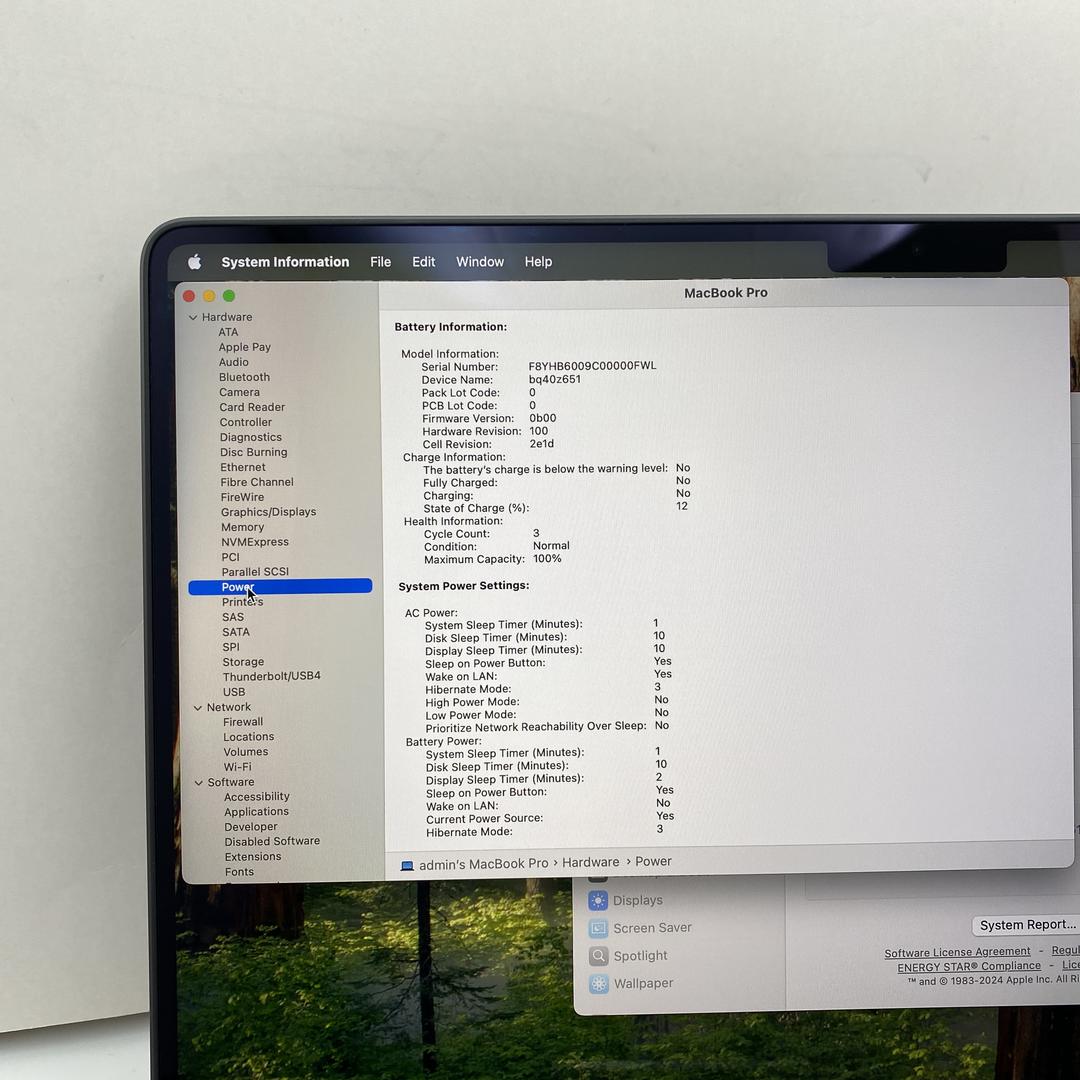Open the System Information app menu
The height and width of the screenshot is (1080, 1080).
[285, 262]
